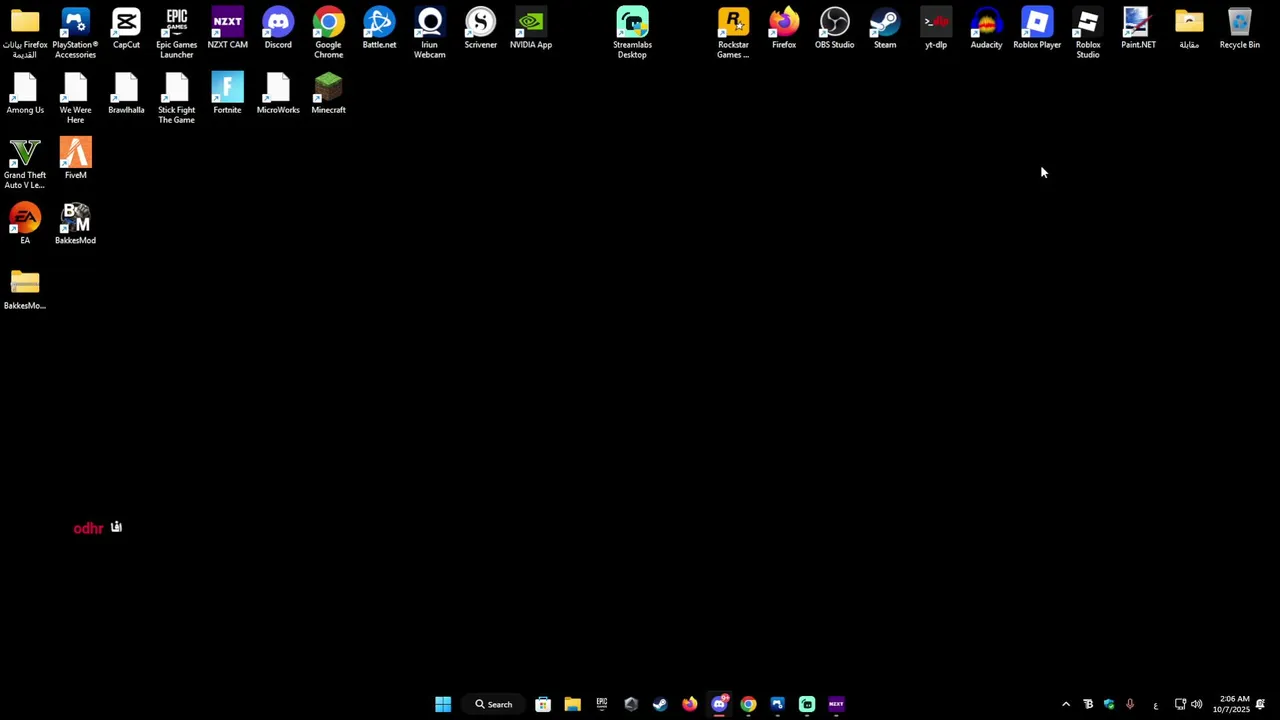Image resolution: width=1280 pixels, height=720 pixels.
Task: Select the Arabic-named folder beside Recycle Bin
Action: [1189, 28]
